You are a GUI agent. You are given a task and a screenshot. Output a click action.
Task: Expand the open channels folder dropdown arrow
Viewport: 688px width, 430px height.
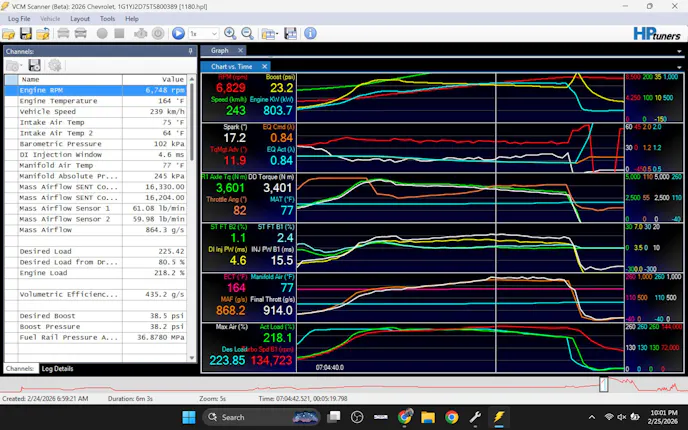pos(20,65)
